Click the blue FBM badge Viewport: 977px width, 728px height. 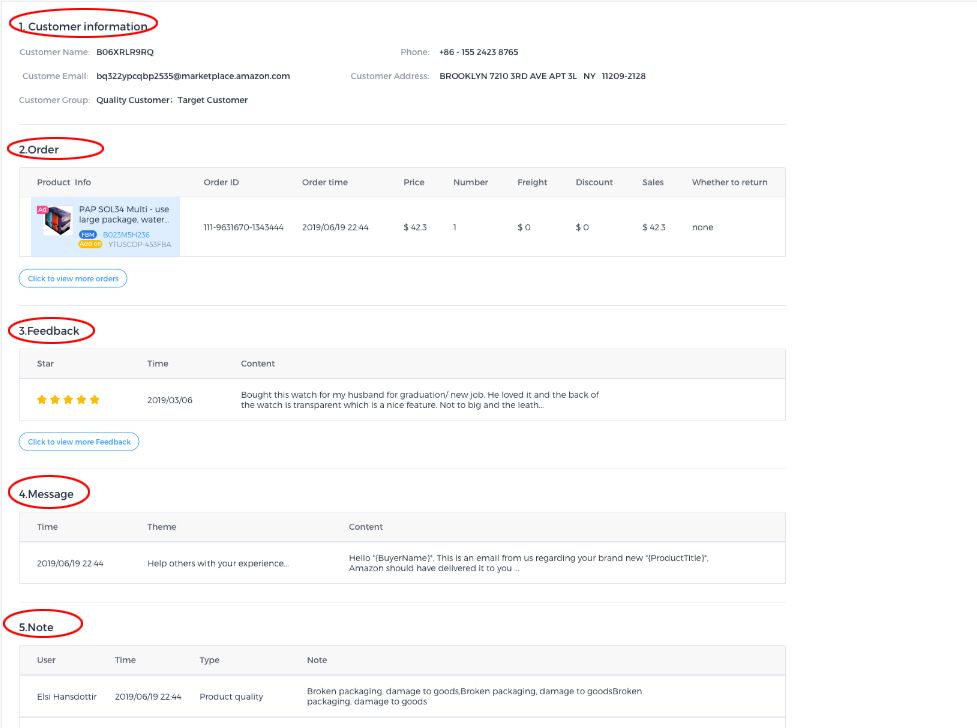click(x=88, y=234)
